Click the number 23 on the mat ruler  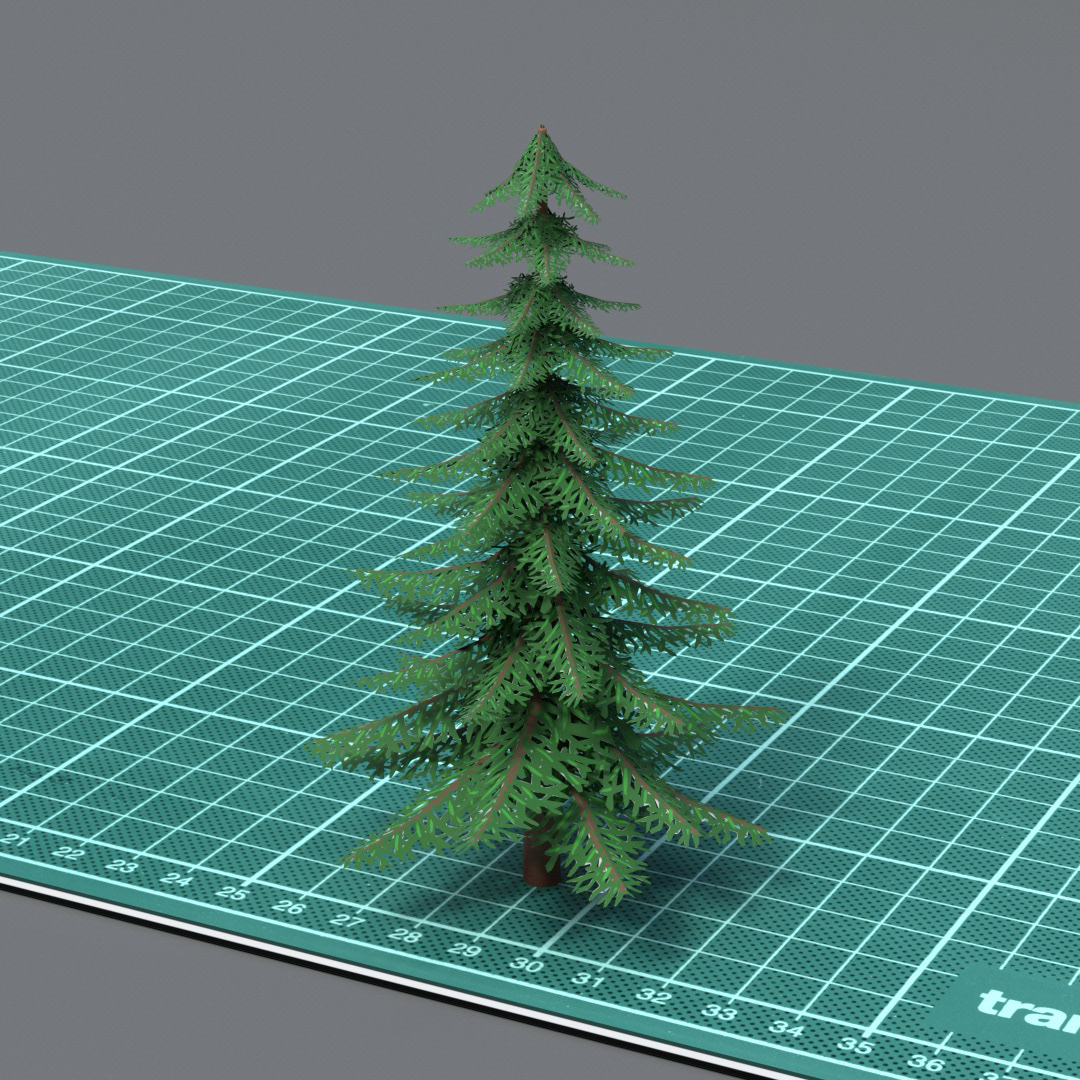[x=121, y=866]
